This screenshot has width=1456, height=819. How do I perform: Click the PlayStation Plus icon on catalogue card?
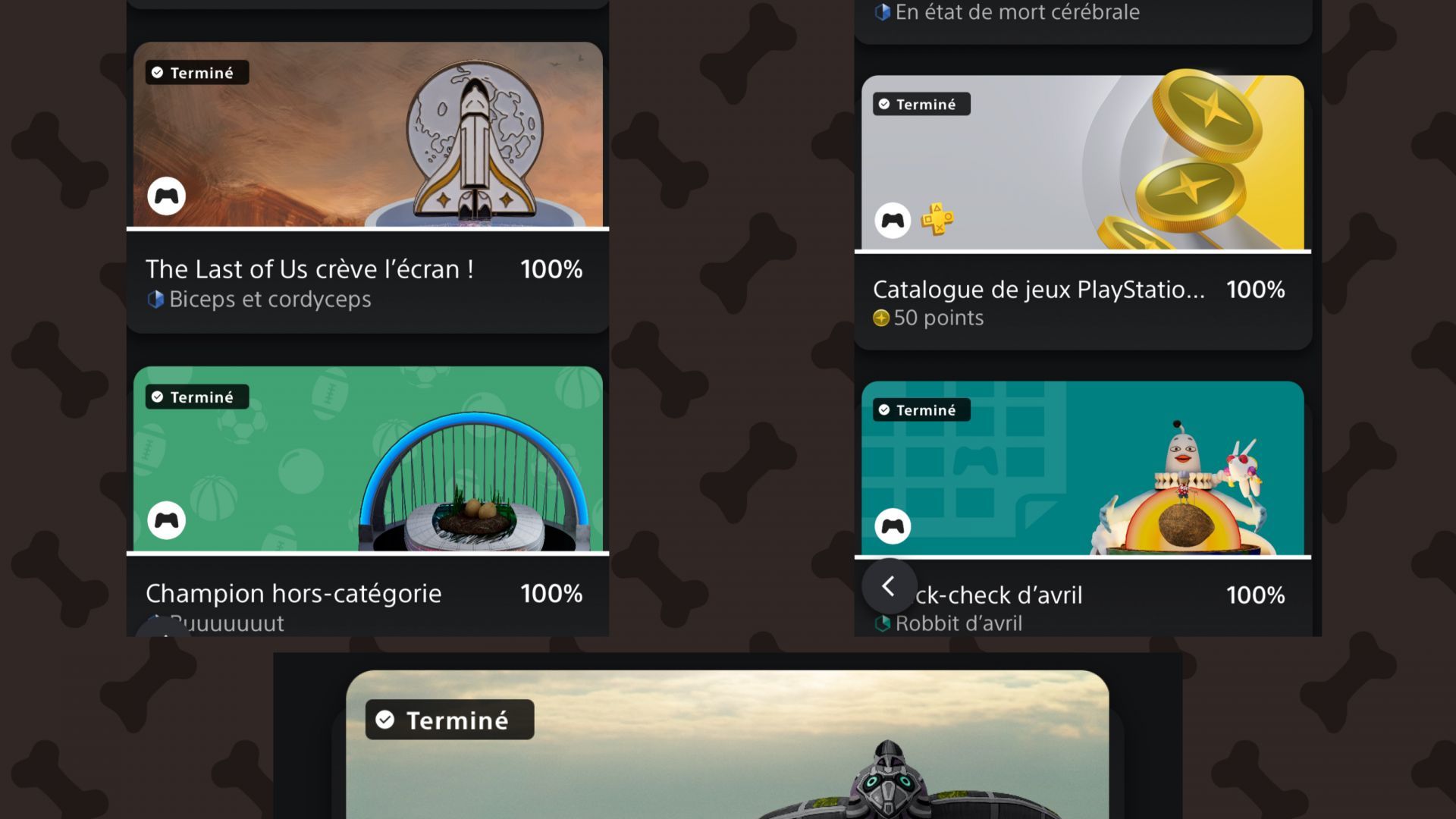tap(937, 219)
